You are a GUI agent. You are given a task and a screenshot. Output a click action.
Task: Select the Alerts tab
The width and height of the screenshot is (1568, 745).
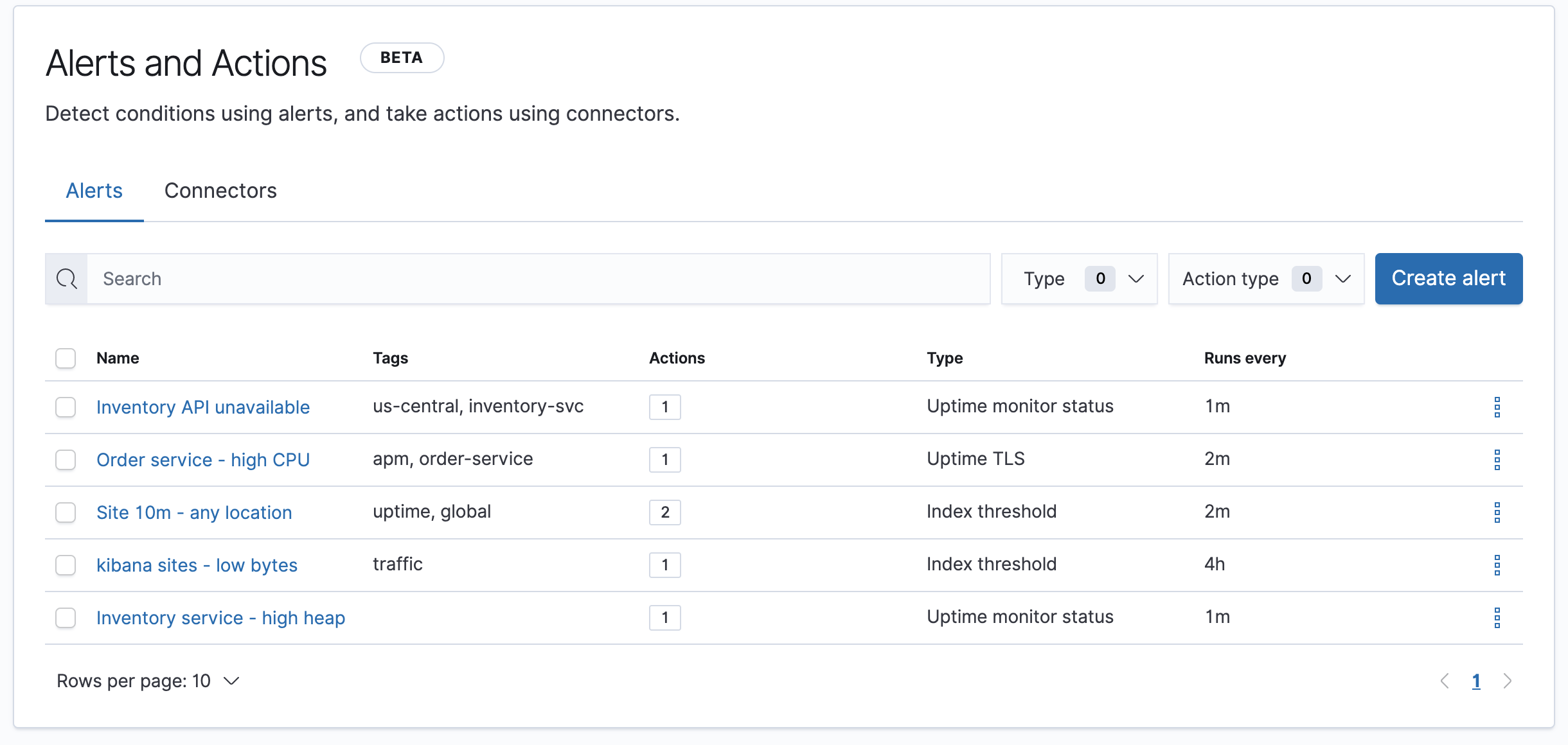94,190
